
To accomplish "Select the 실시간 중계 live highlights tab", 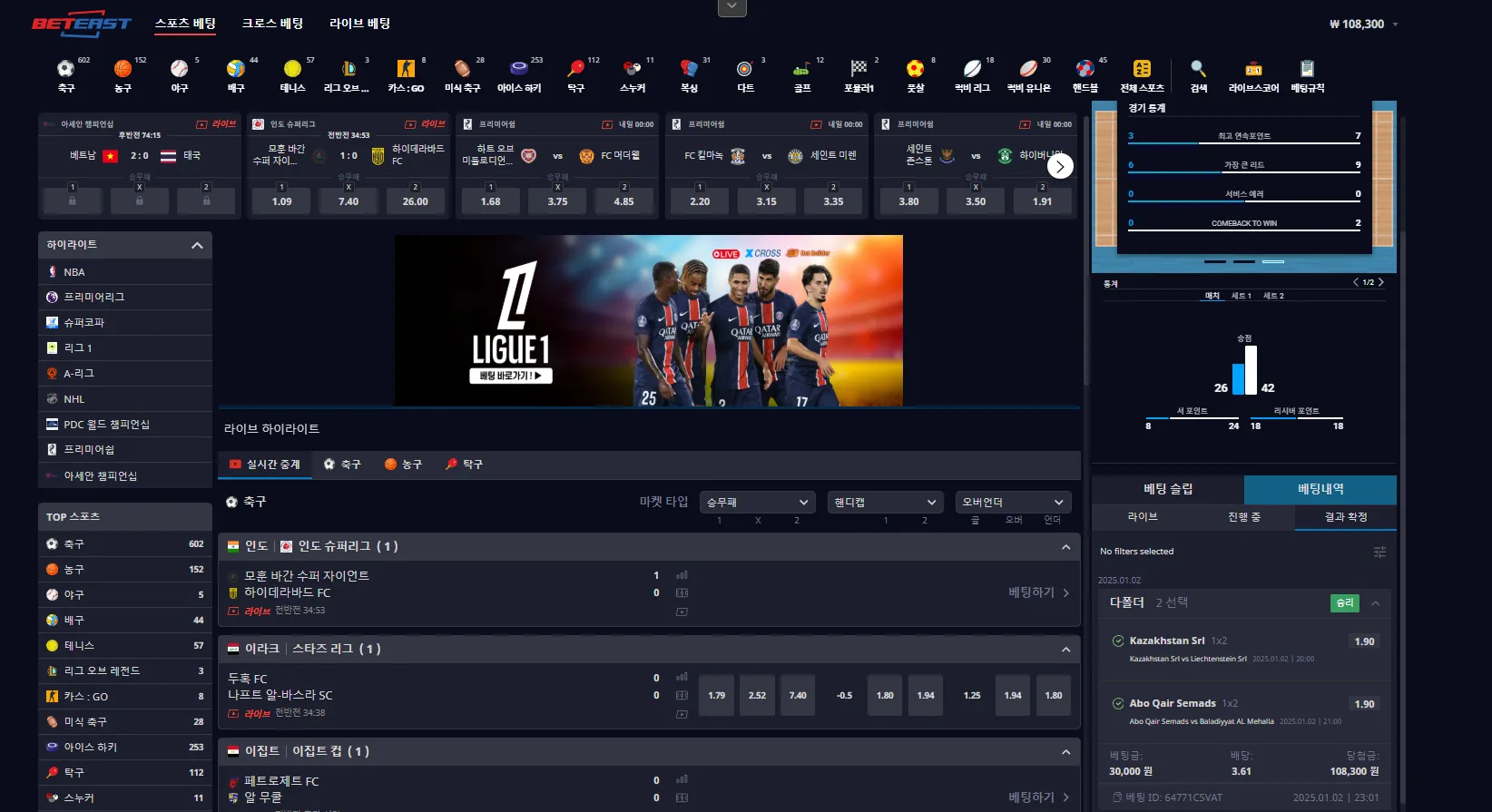I will click(265, 465).
